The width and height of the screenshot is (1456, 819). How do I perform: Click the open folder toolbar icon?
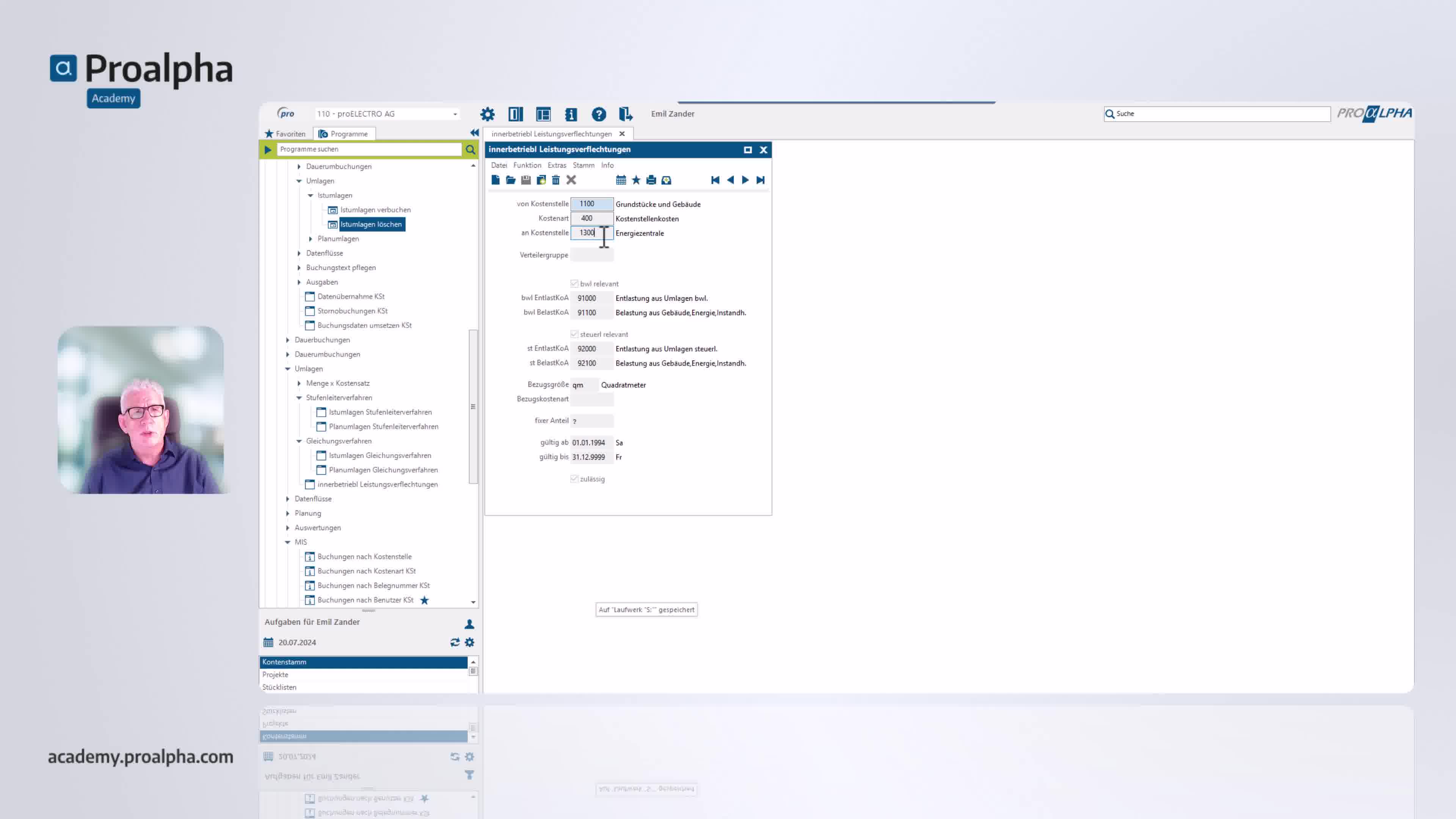pyautogui.click(x=510, y=180)
